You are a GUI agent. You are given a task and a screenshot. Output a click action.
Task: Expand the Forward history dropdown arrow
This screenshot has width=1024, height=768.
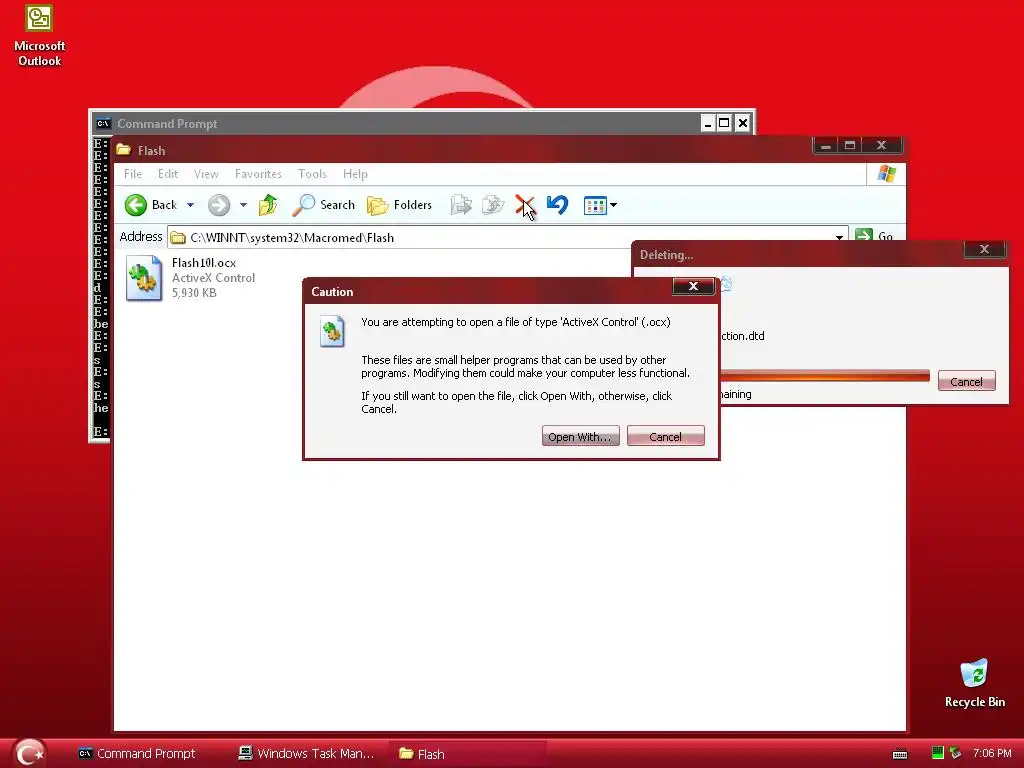click(x=243, y=205)
